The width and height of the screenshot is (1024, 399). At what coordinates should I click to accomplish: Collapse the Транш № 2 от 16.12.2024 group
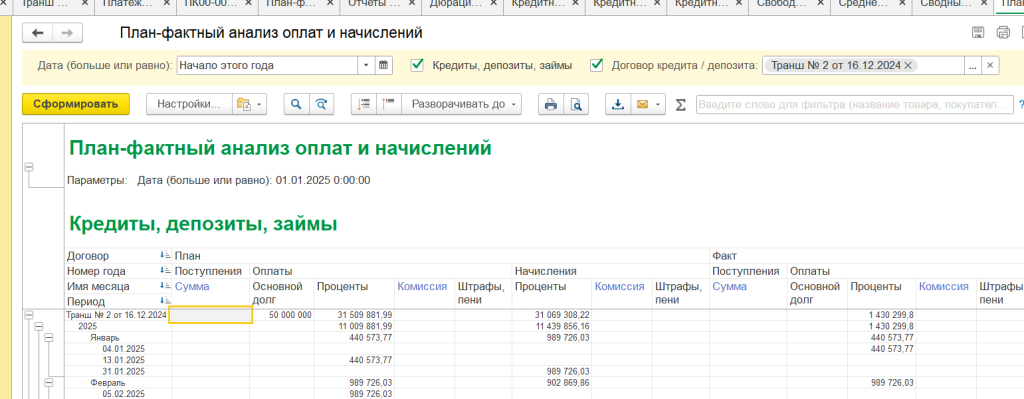point(28,315)
